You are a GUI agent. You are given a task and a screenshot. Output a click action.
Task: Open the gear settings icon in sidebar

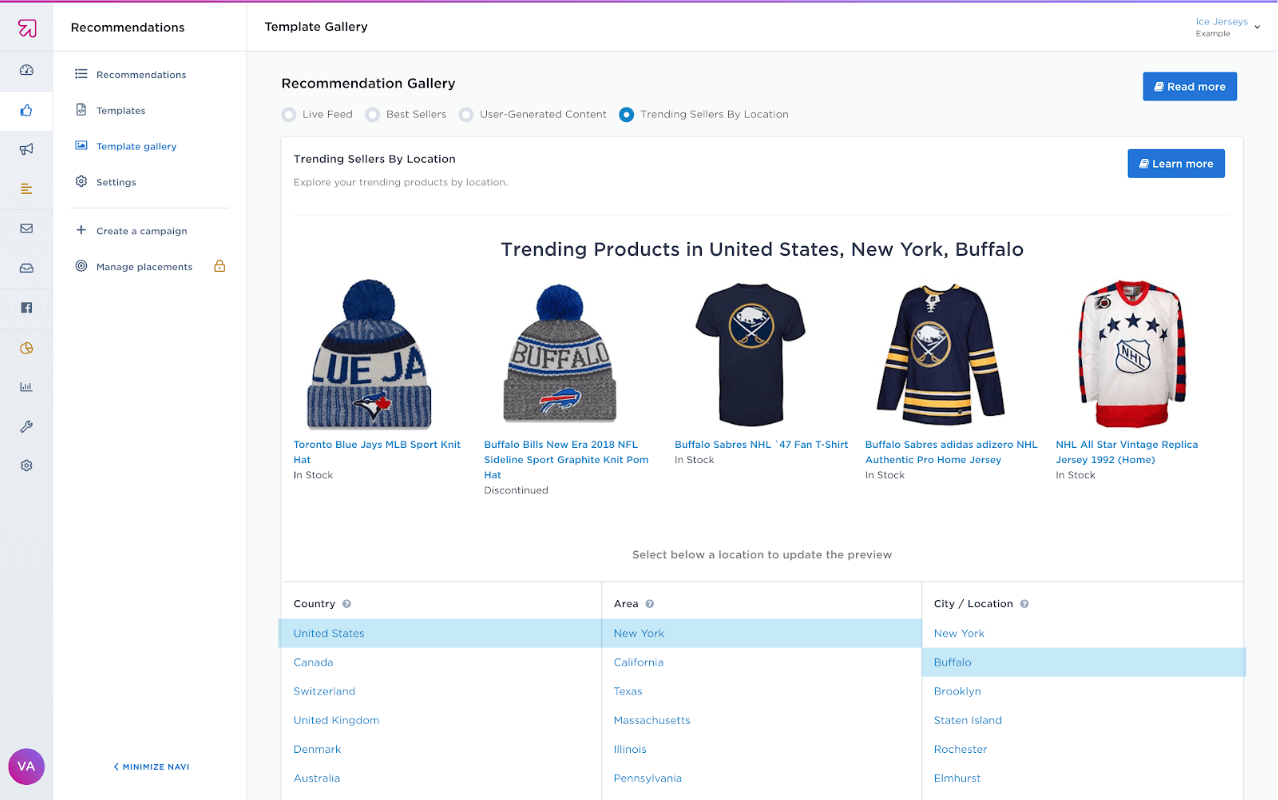27,466
